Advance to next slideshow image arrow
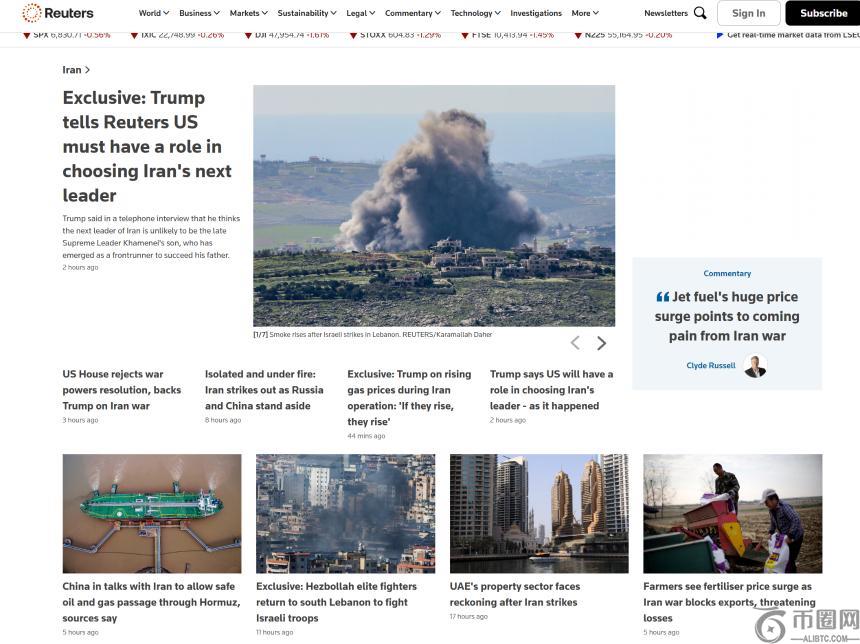The height and width of the screenshot is (644, 860). click(602, 343)
